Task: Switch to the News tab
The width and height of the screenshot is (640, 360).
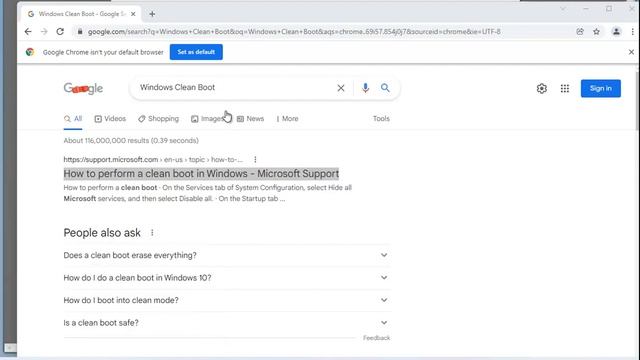Action: tap(250, 119)
